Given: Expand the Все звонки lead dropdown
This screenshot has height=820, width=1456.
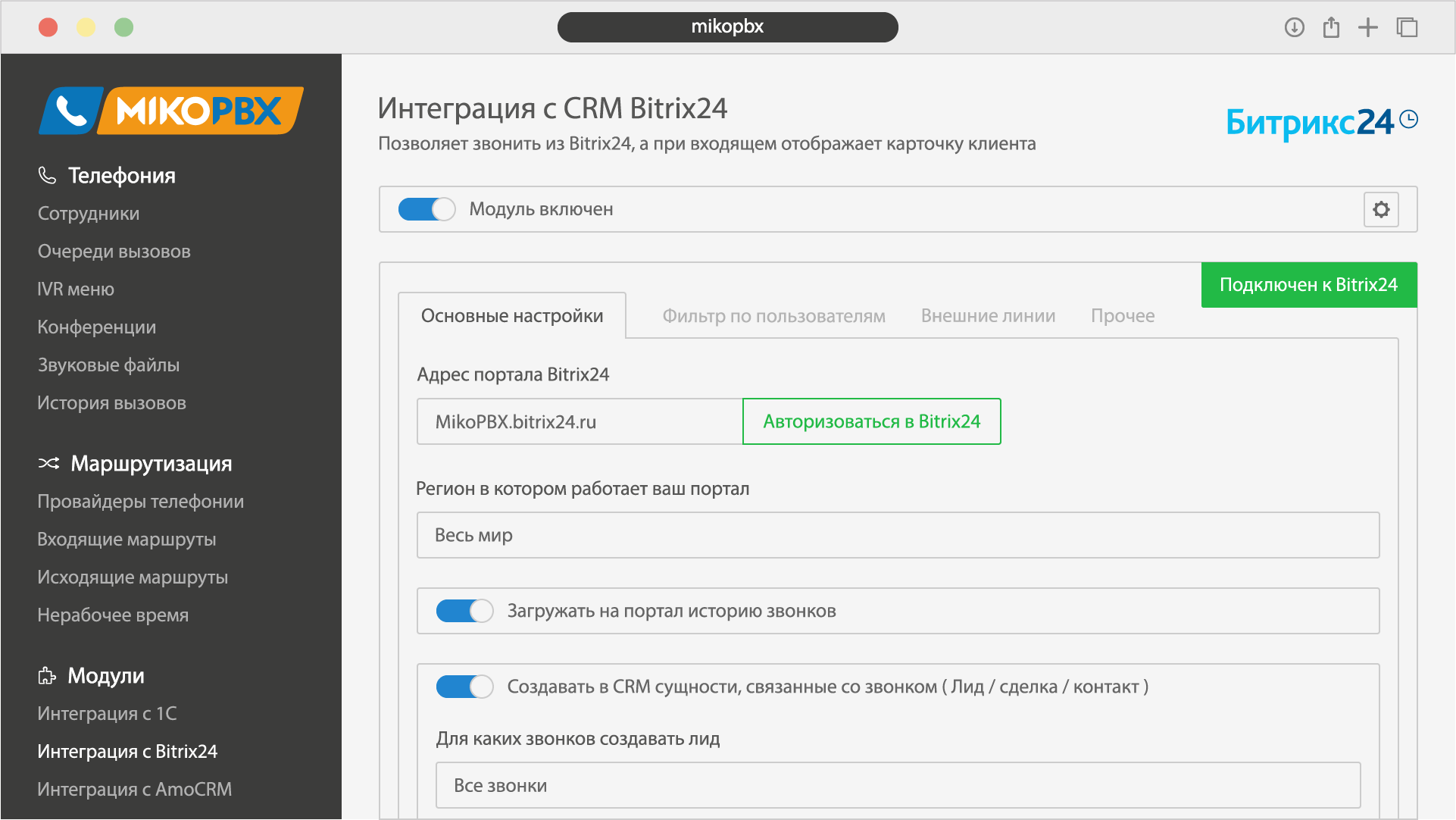Looking at the screenshot, I should coord(898,785).
